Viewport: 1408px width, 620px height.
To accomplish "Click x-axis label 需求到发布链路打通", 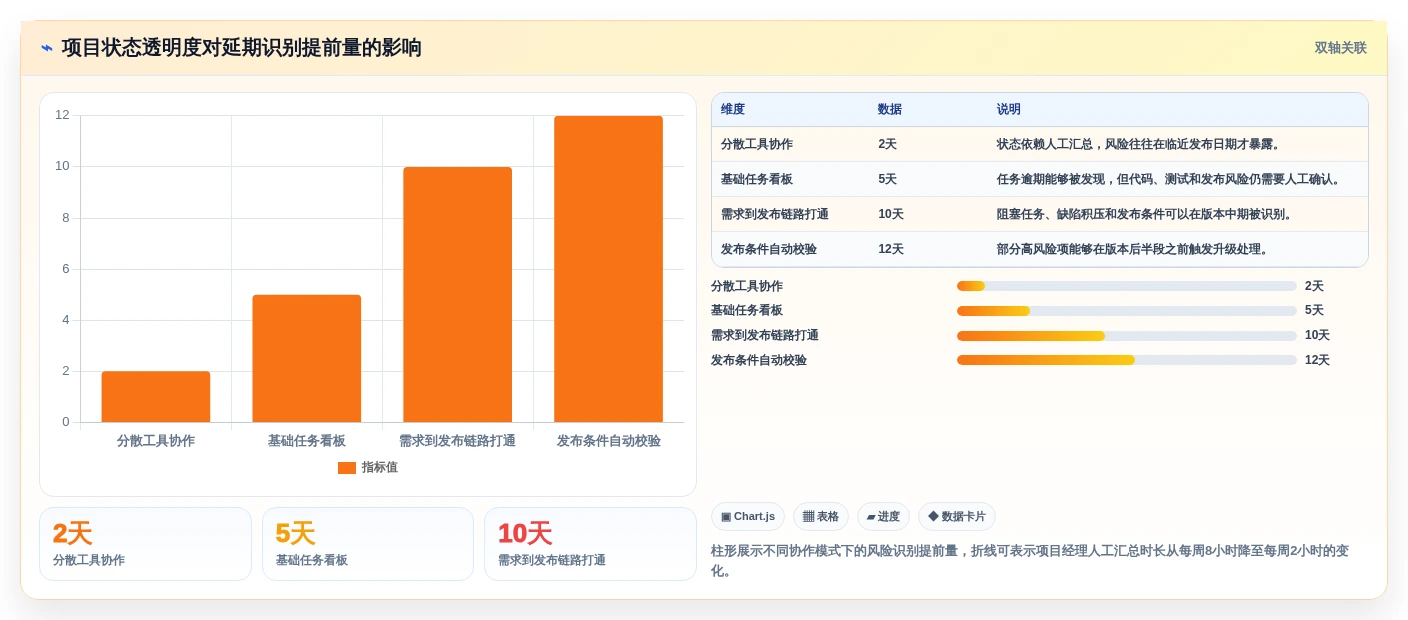I will click(x=458, y=440).
